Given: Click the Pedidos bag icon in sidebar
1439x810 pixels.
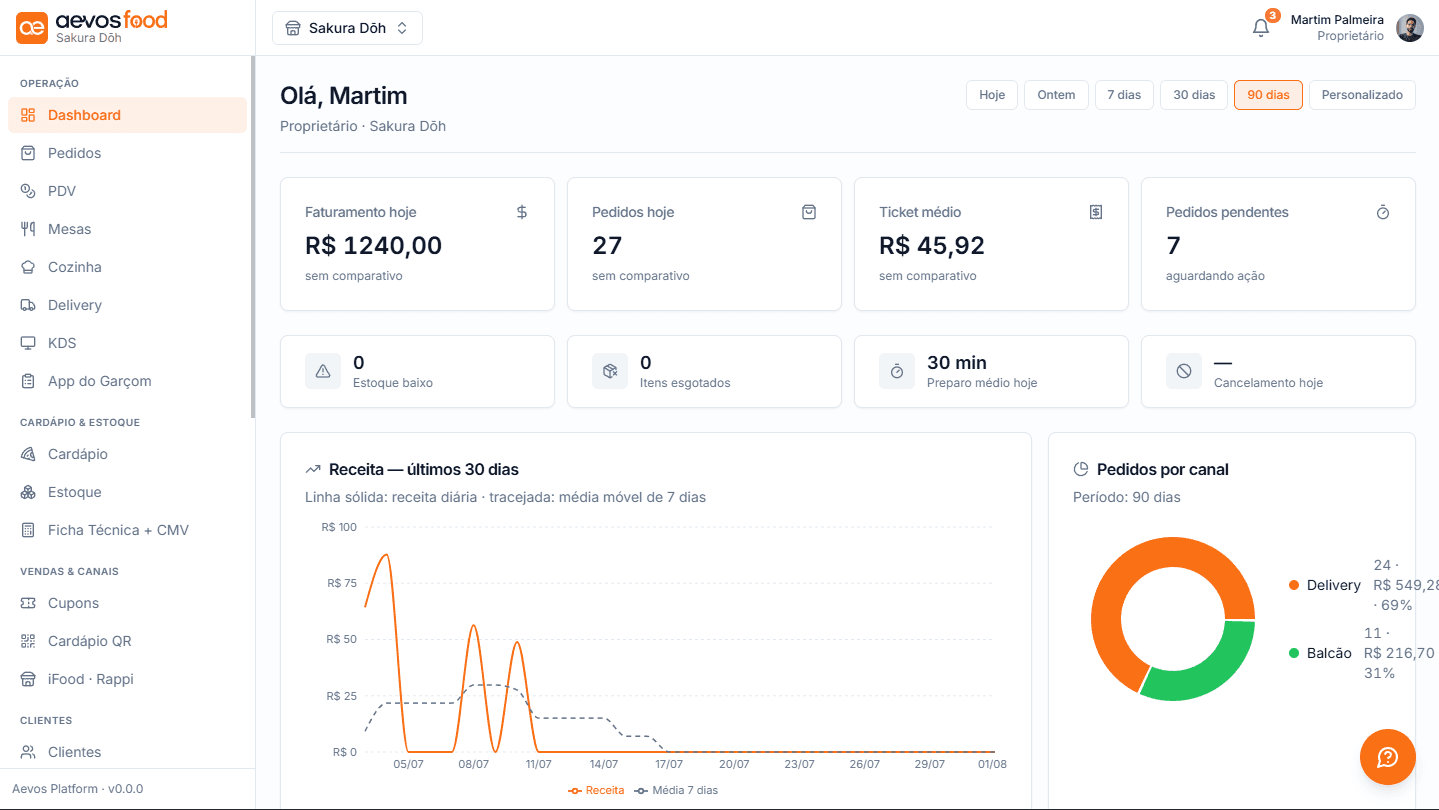Looking at the screenshot, I should click(28, 153).
